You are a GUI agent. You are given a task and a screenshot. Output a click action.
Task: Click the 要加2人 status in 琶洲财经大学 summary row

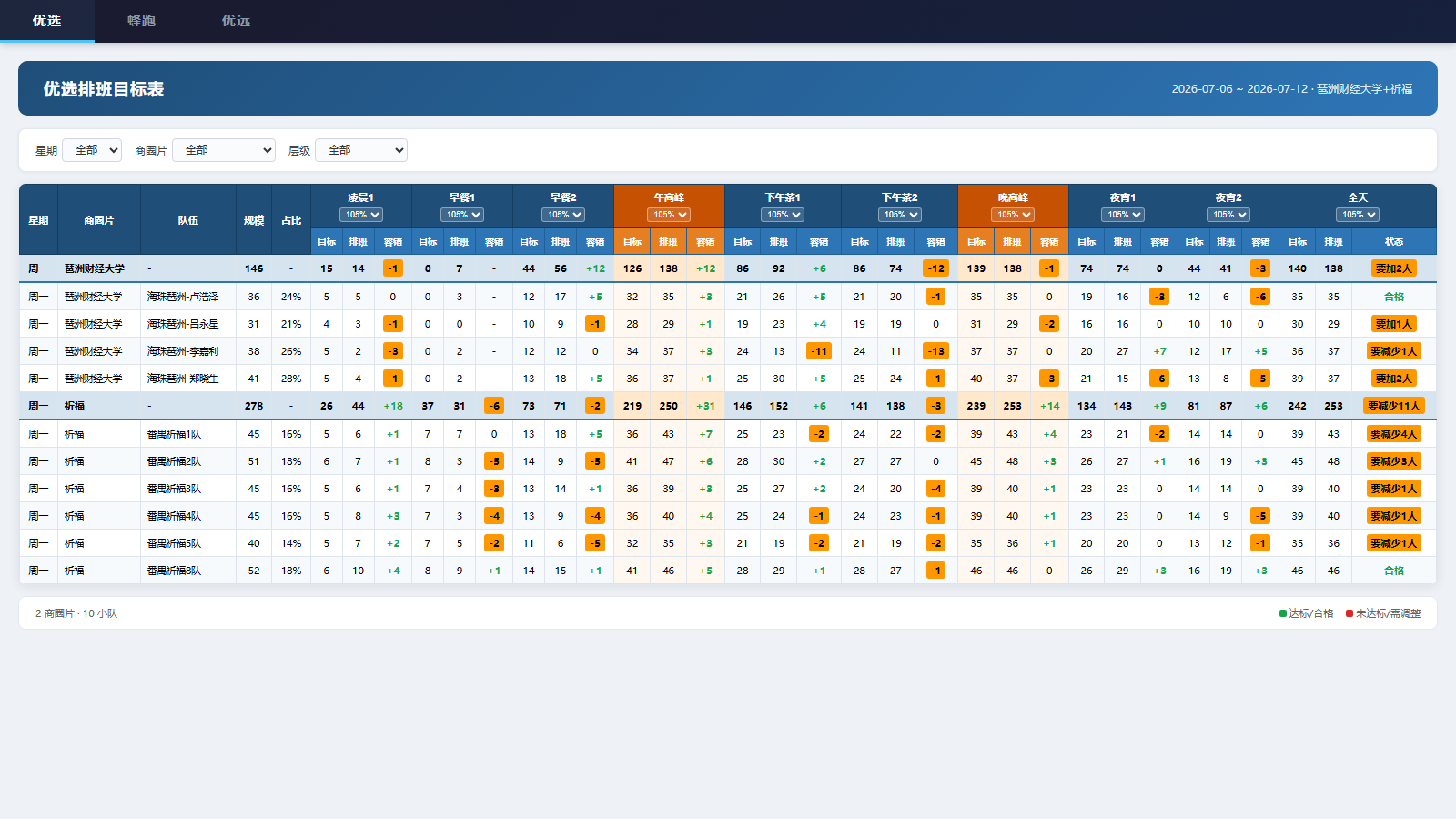tap(1394, 268)
